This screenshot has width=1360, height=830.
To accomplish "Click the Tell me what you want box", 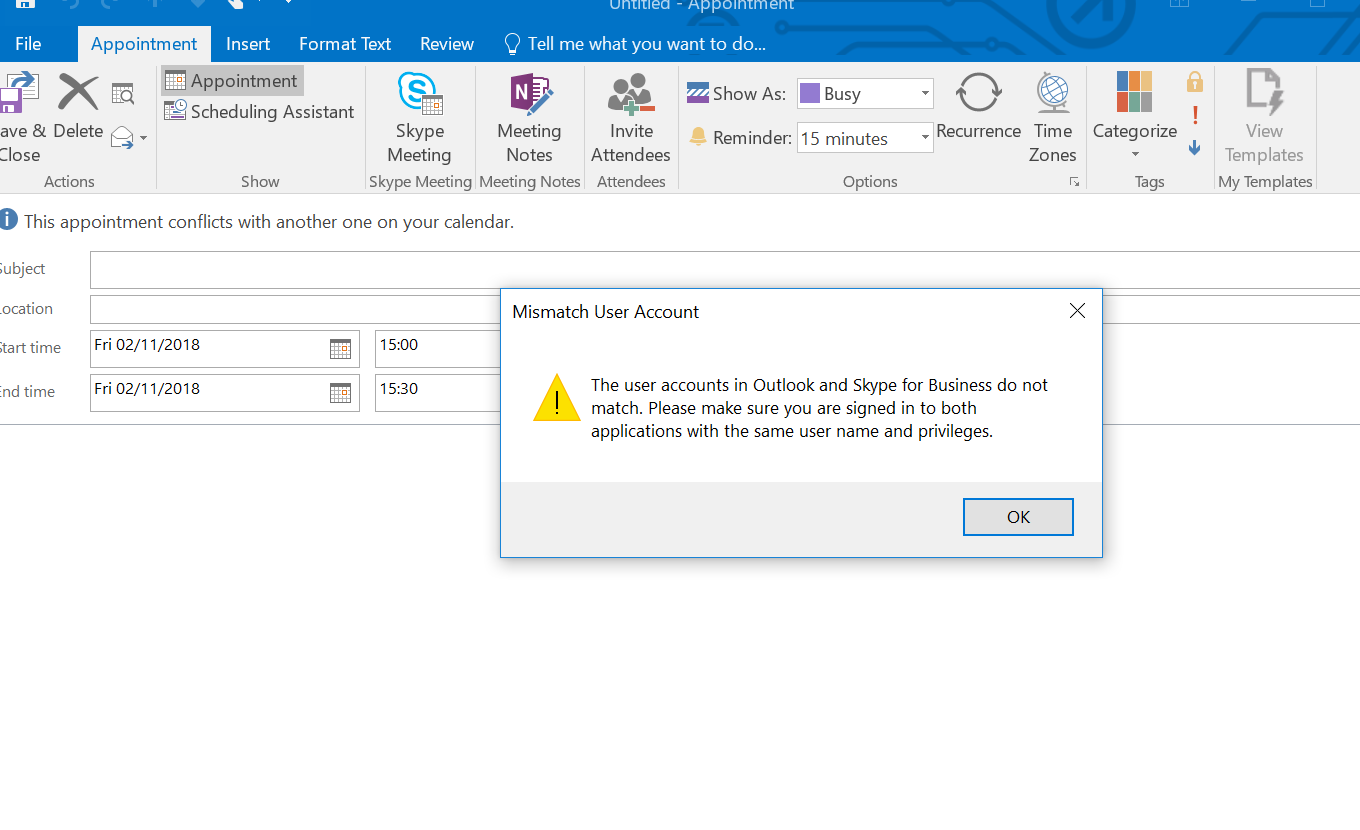I will click(646, 44).
